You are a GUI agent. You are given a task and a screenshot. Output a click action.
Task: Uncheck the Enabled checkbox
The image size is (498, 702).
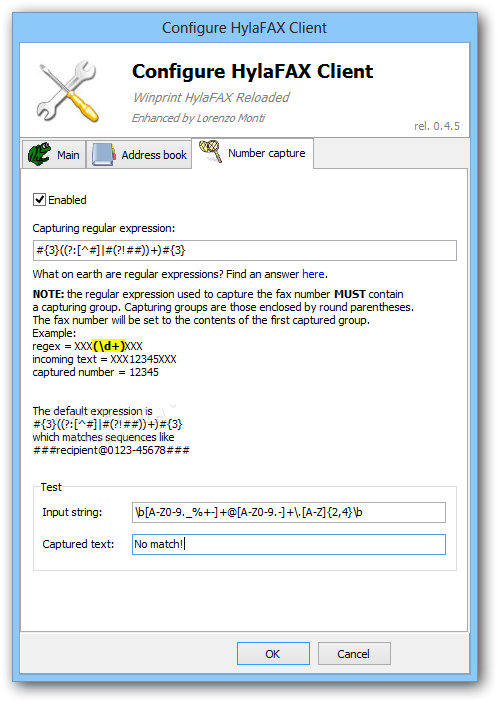[x=39, y=199]
